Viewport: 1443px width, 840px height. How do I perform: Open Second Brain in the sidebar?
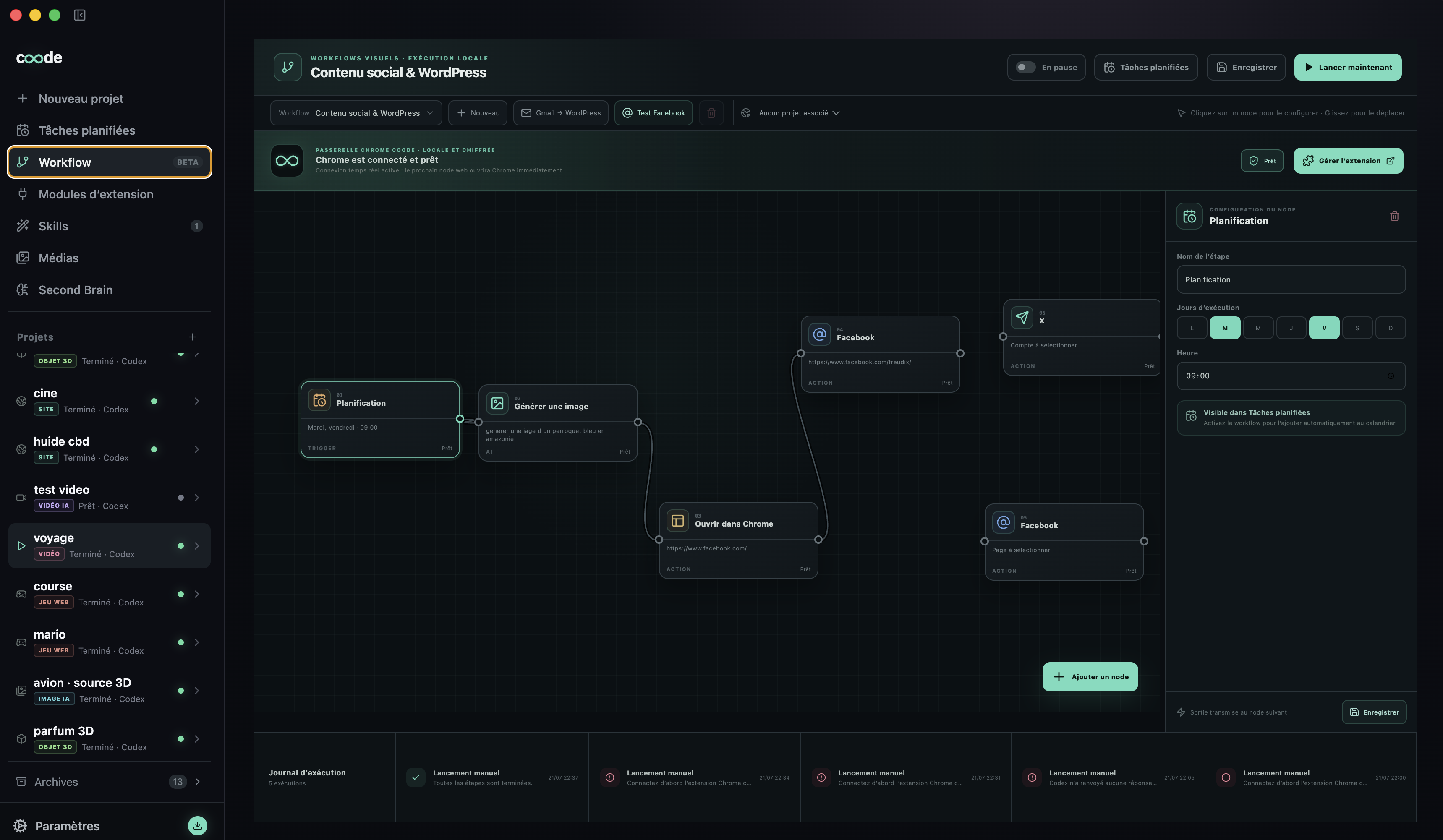point(110,290)
